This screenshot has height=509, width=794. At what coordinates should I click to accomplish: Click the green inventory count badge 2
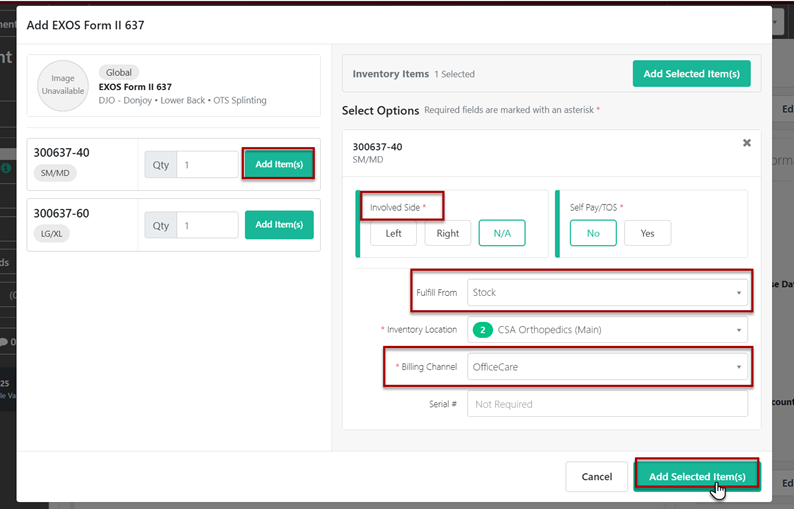(x=481, y=330)
